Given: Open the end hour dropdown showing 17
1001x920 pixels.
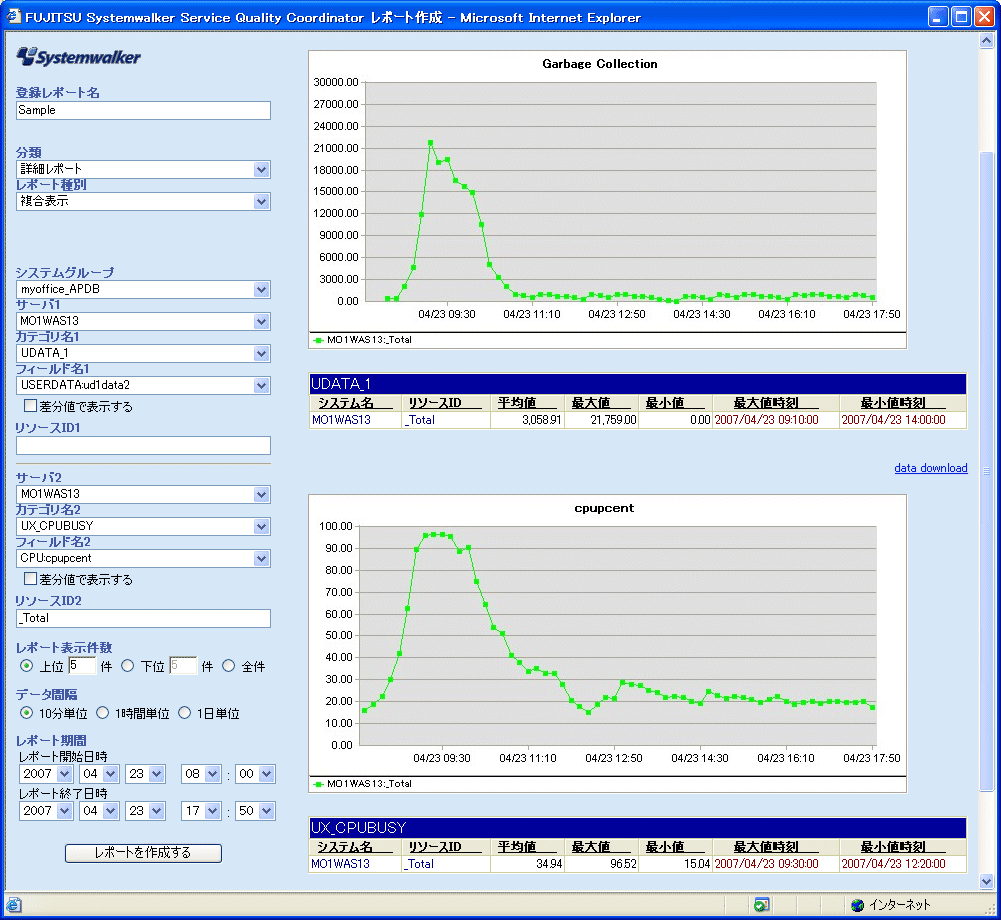Looking at the screenshot, I should [201, 811].
